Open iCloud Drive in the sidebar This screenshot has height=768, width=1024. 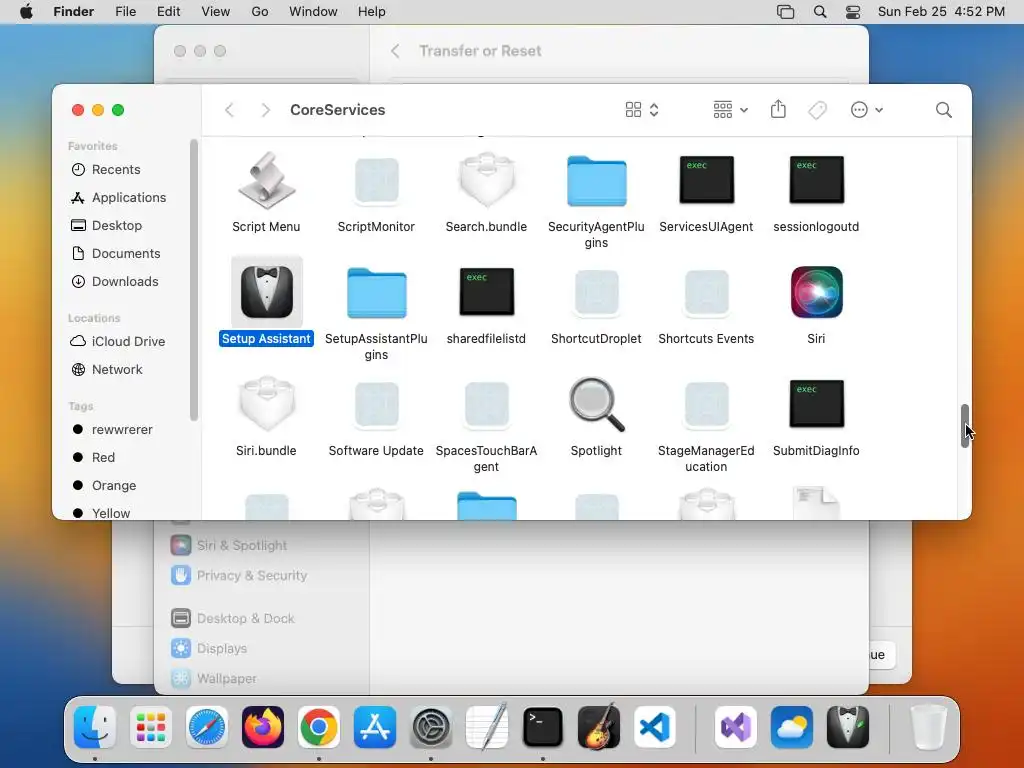click(118, 342)
